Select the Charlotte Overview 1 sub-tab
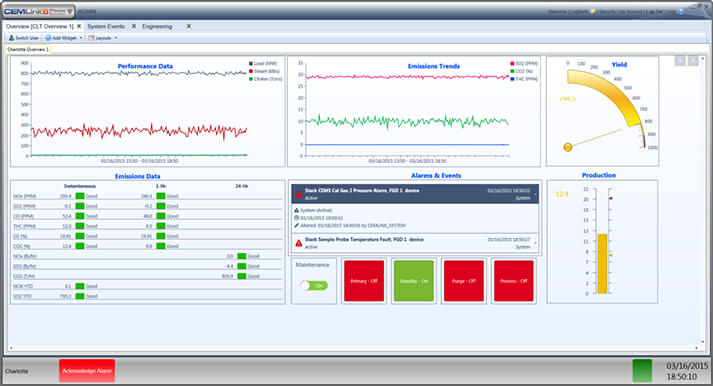 [x=28, y=49]
